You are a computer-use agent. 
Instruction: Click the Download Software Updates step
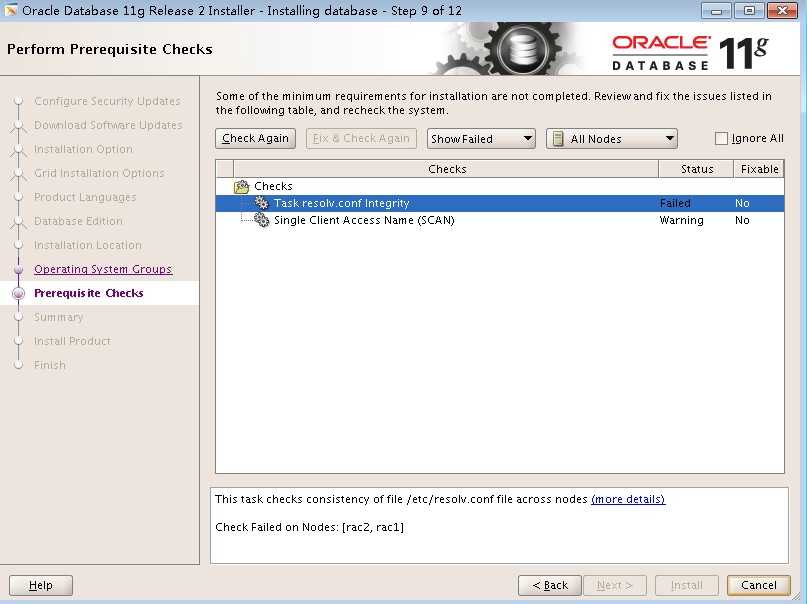pyautogui.click(x=108, y=125)
